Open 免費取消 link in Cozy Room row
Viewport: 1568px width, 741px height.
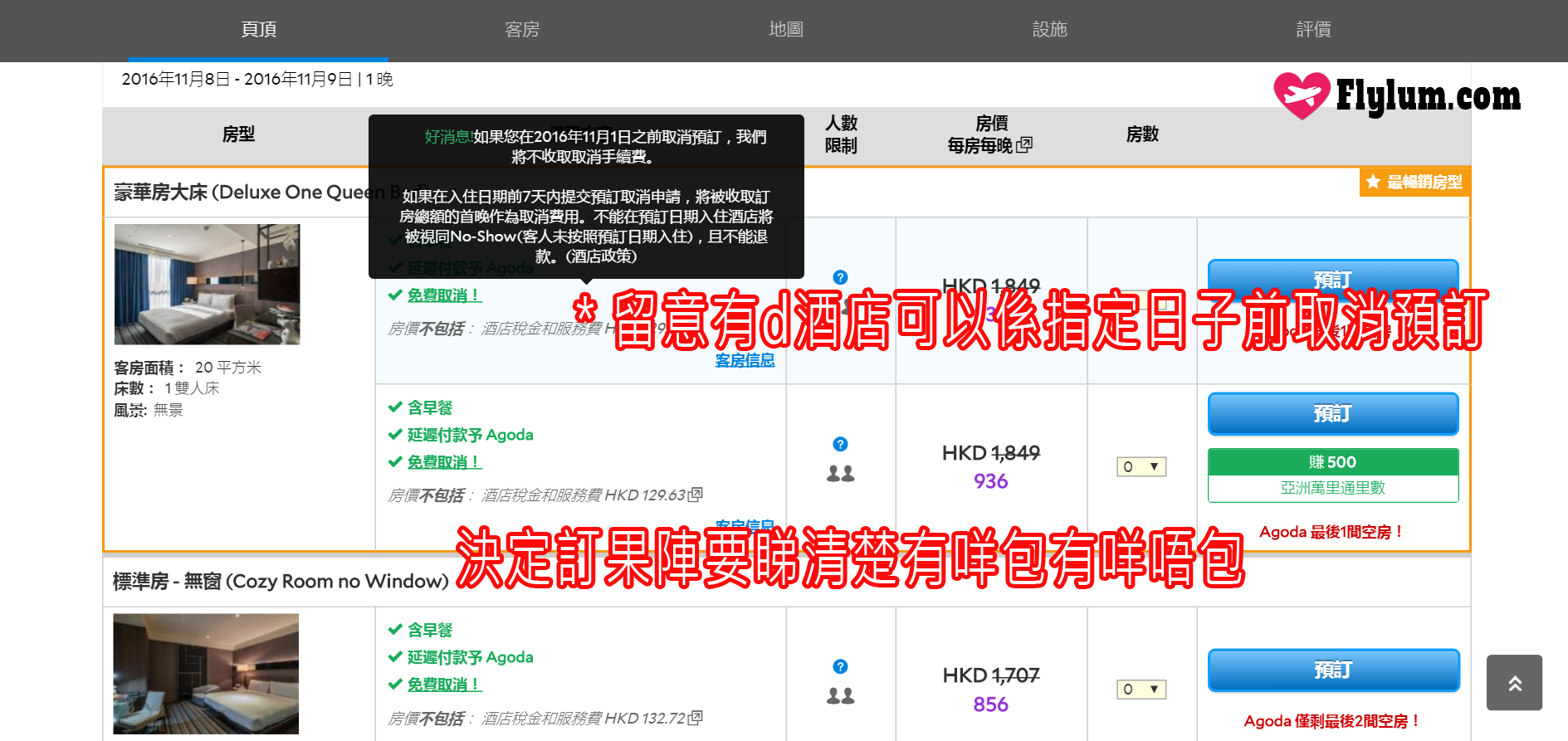tap(444, 685)
